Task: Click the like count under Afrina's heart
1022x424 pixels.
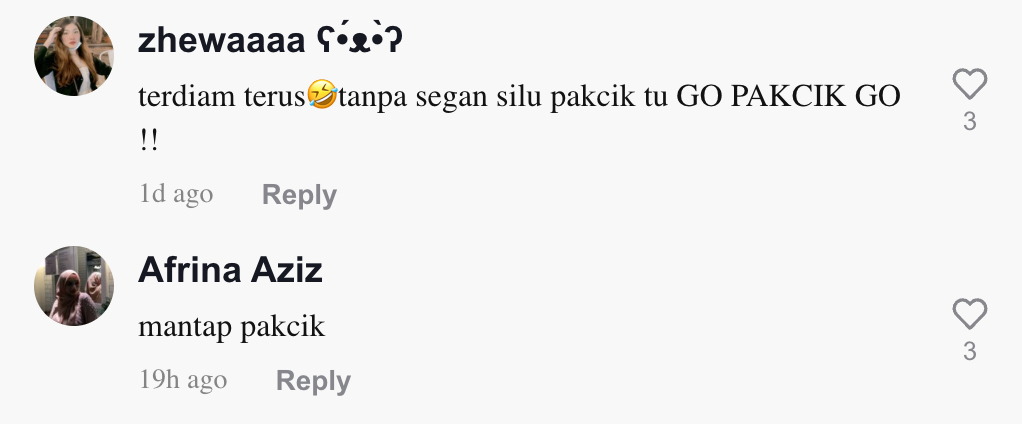Action: tap(969, 352)
